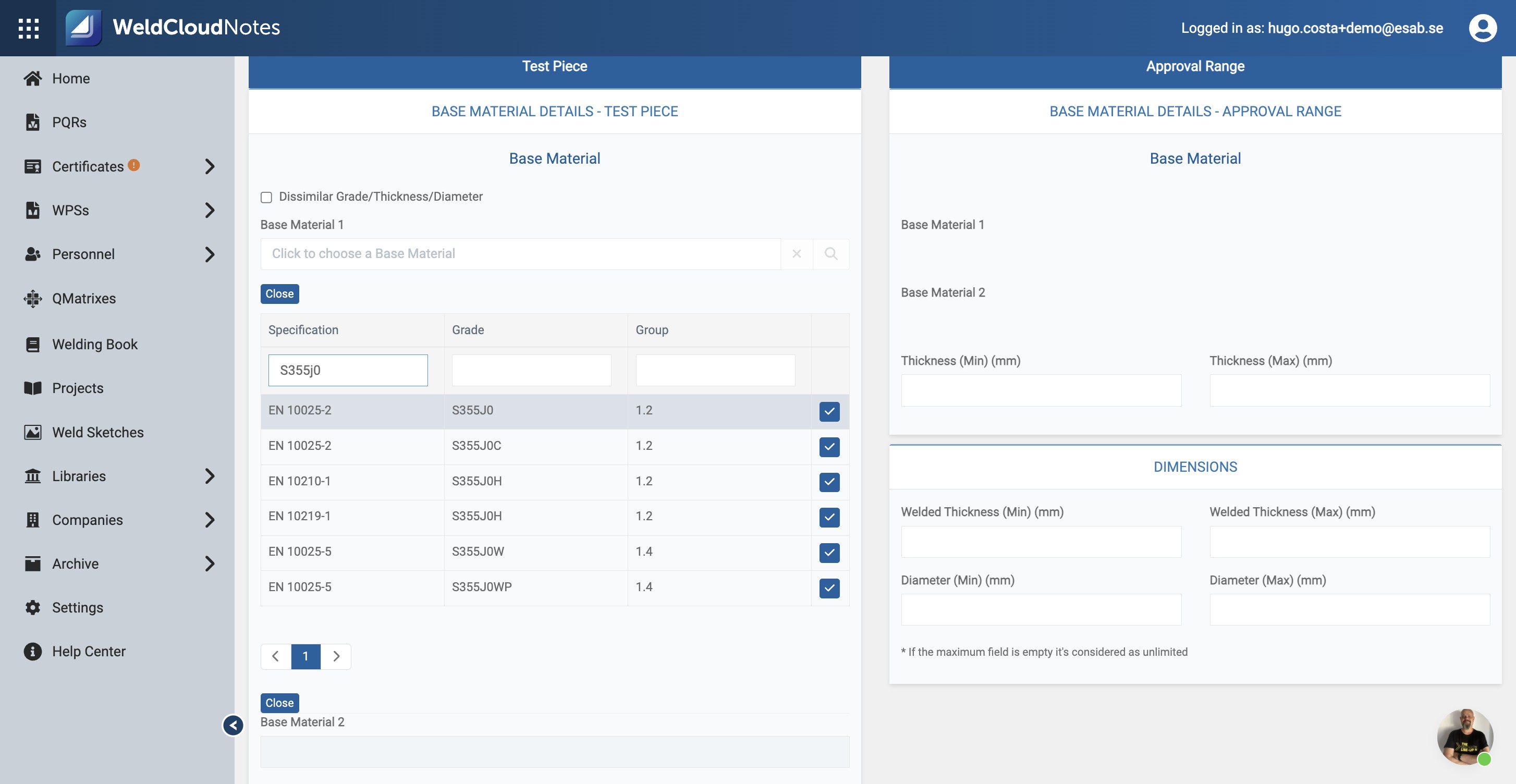Select the EN 10219-1 S355J0H row checkmark
The width and height of the screenshot is (1516, 784).
click(829, 517)
